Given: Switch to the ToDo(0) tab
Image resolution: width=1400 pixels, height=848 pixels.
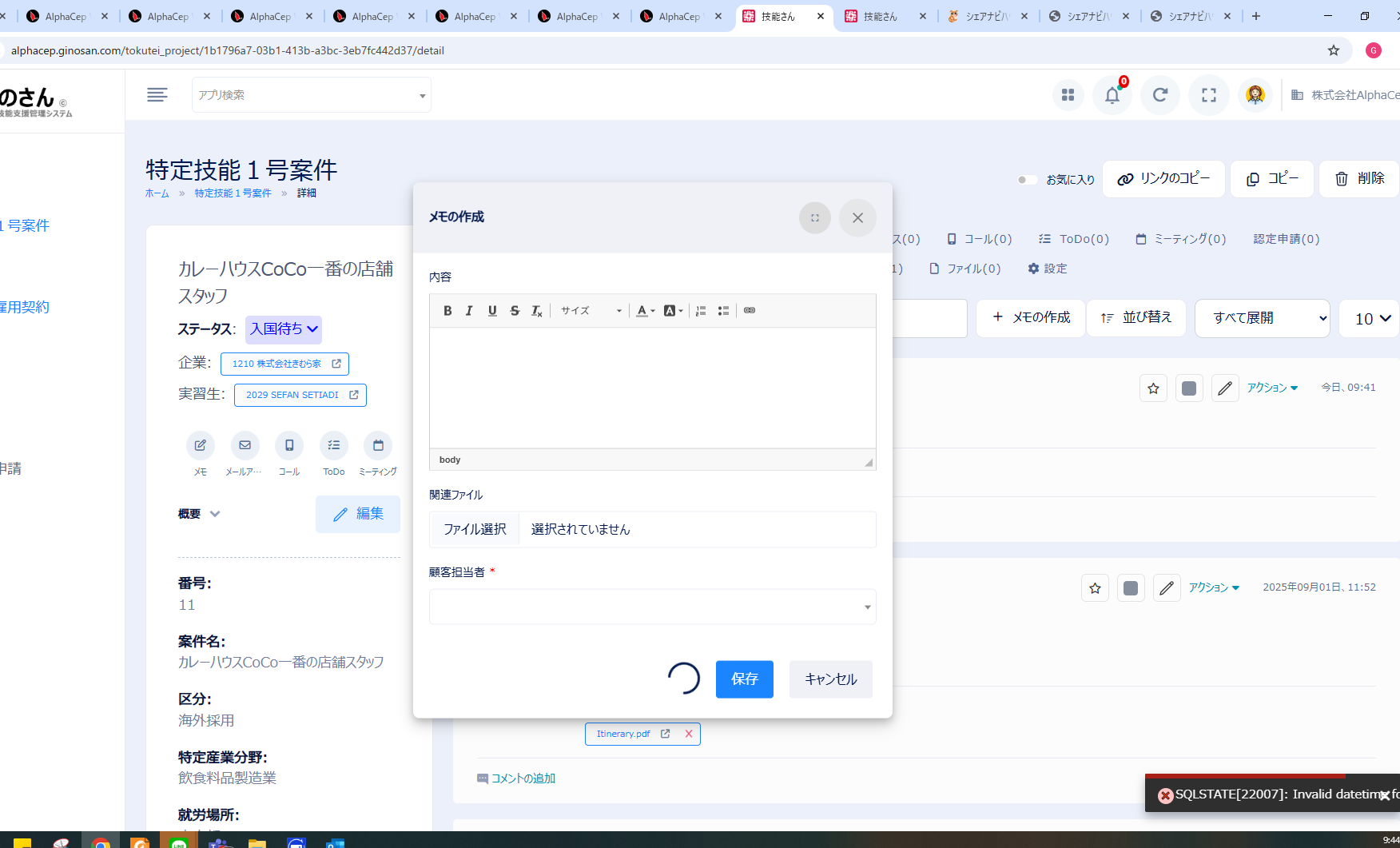Looking at the screenshot, I should (x=1074, y=239).
